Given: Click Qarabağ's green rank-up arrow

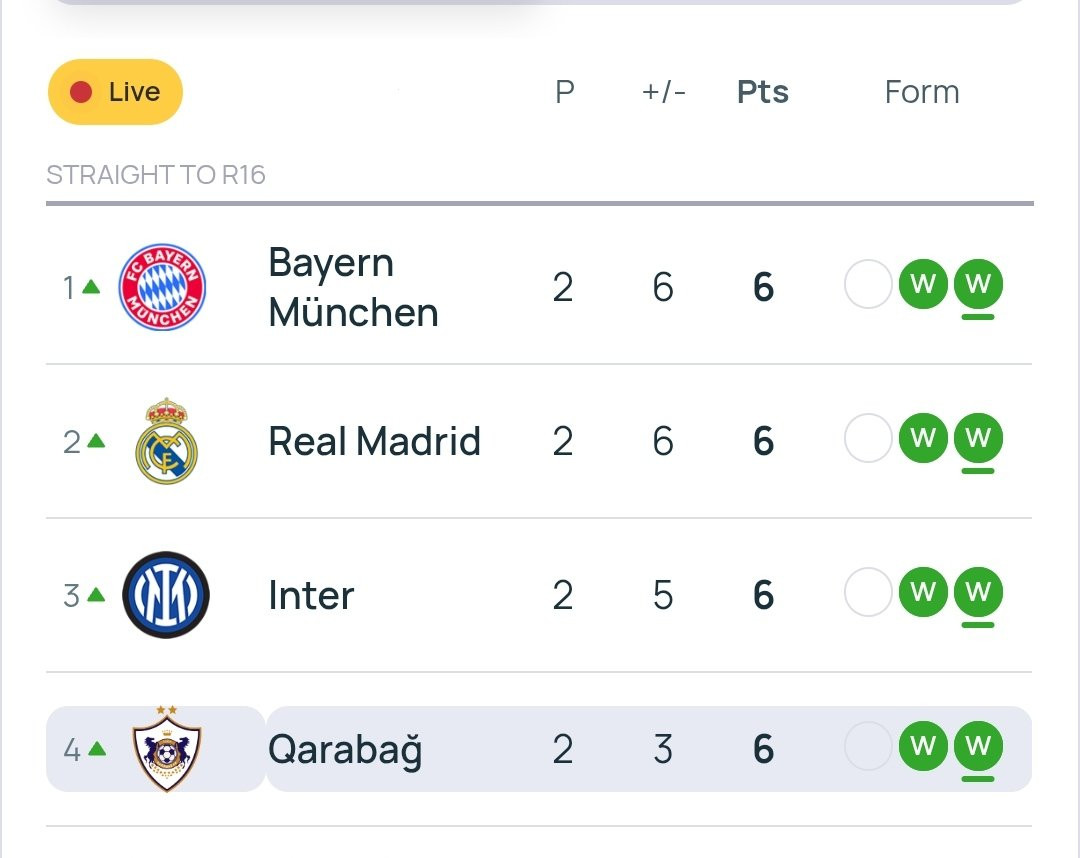Looking at the screenshot, I should pos(97,749).
